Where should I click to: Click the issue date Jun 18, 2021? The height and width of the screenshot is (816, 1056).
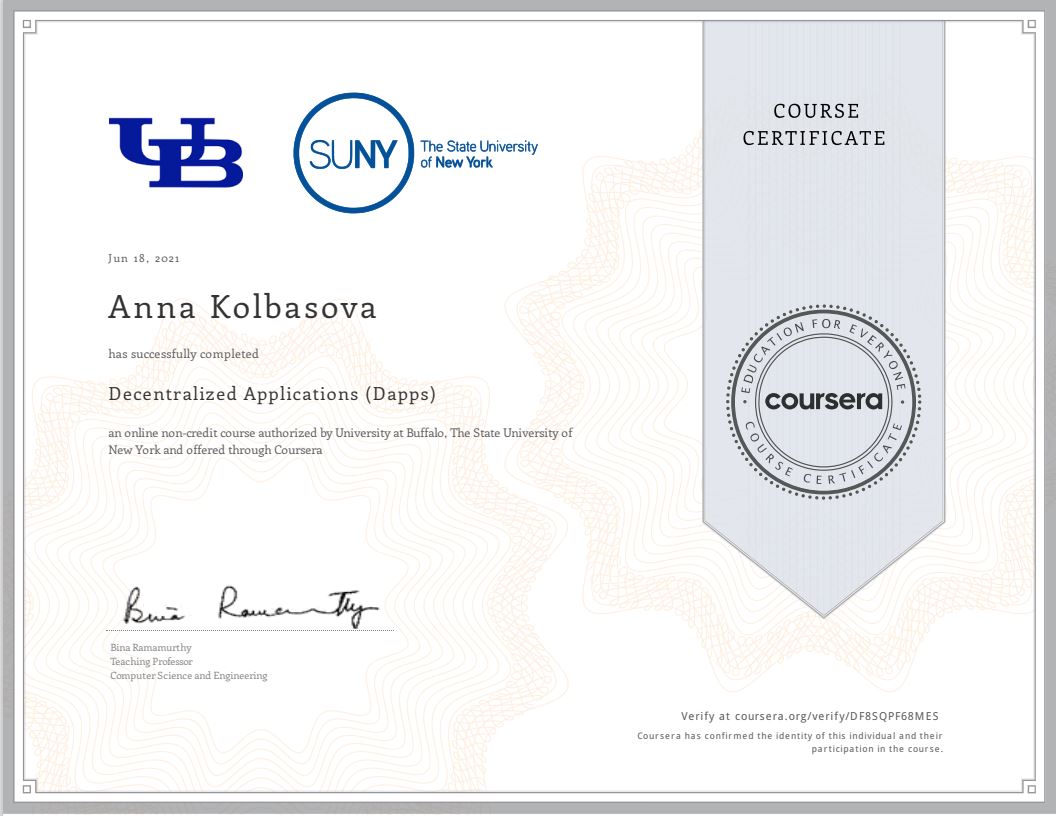pos(144,259)
